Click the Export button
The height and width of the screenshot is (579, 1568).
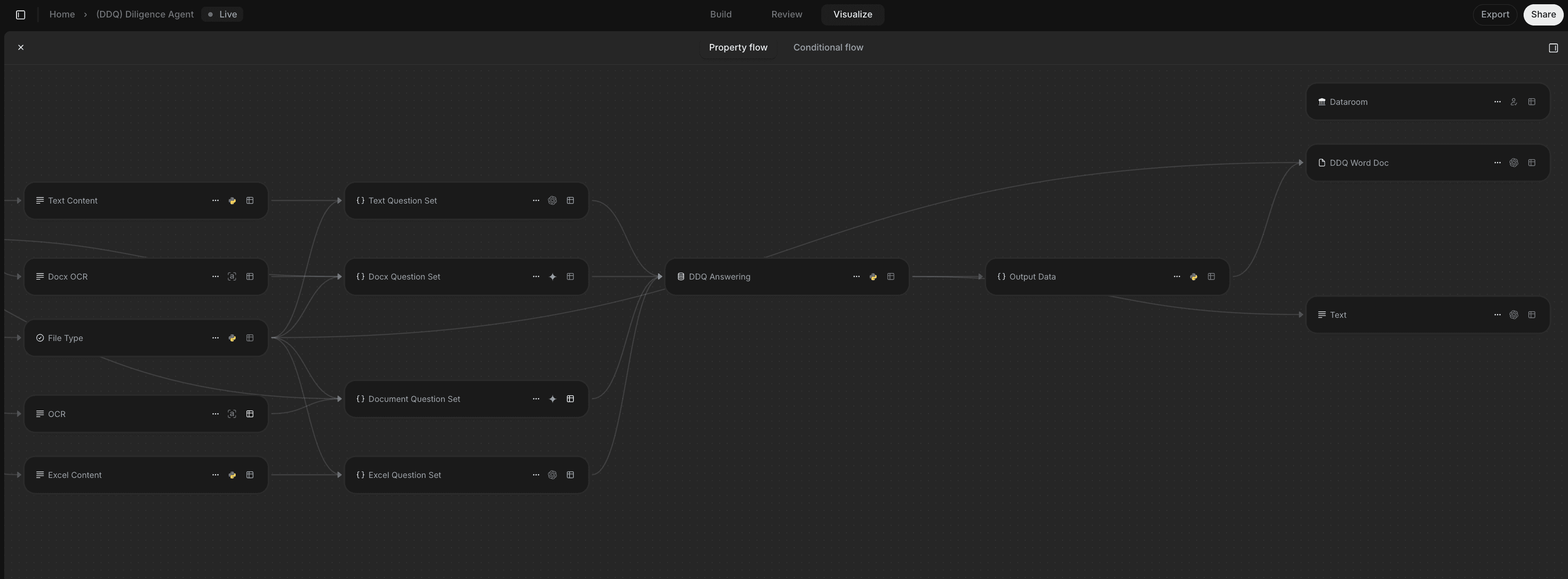[1494, 15]
